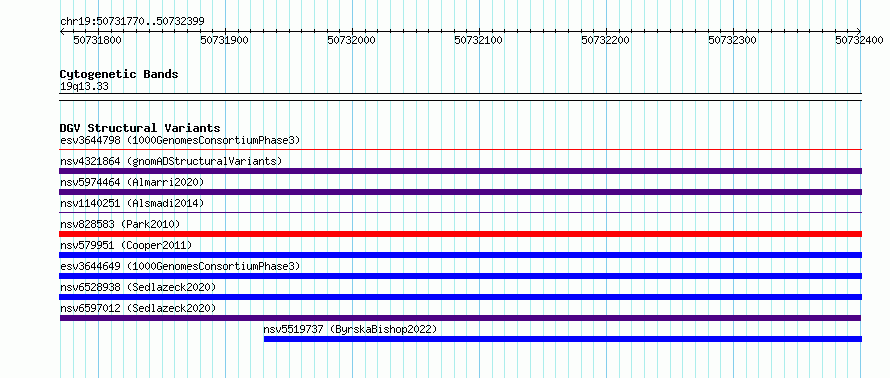This screenshot has height=378, width=890.
Task: Select the blue nsv5519737 variant bar
Action: (x=563, y=339)
